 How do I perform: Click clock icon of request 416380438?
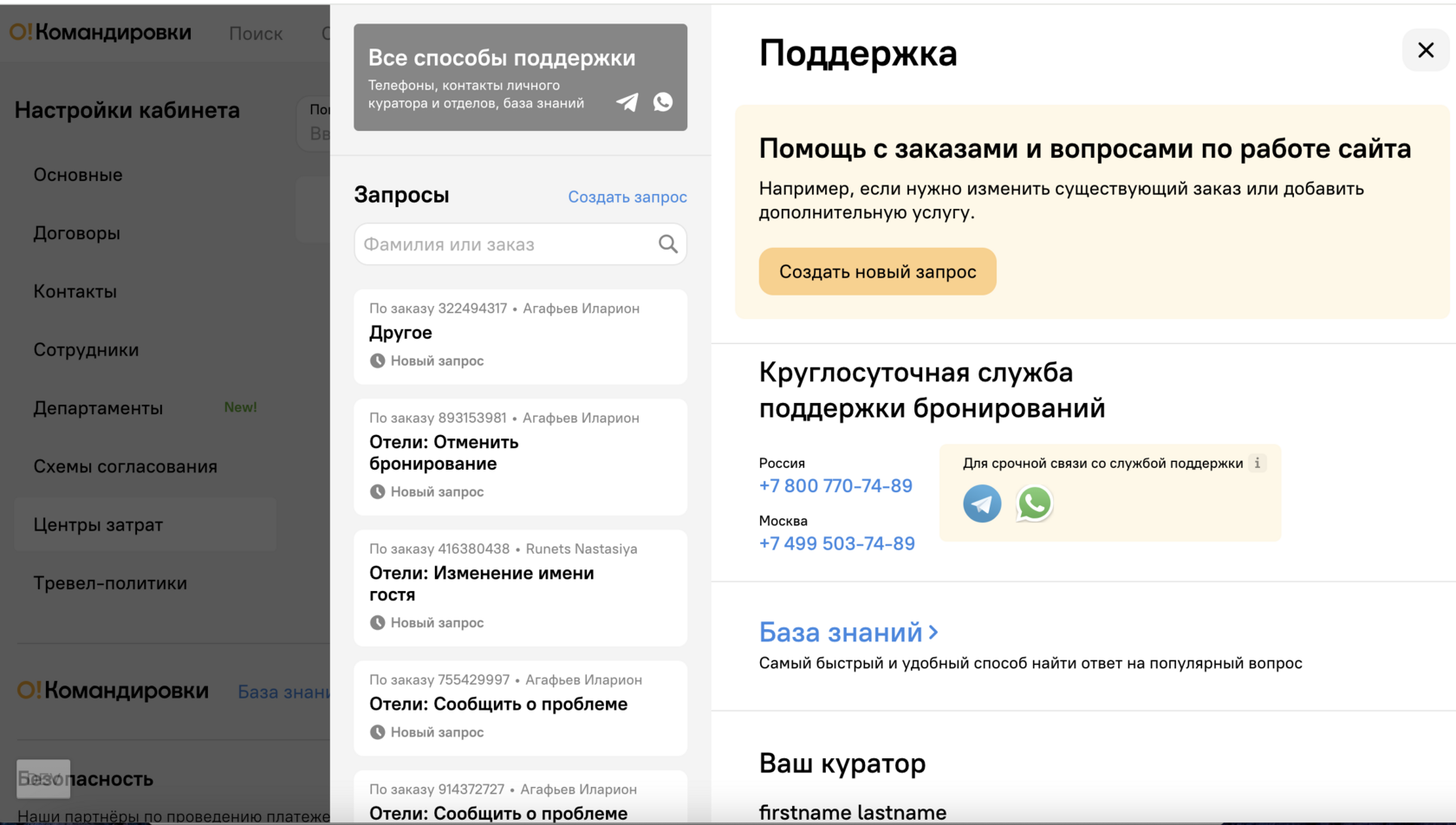(x=377, y=622)
